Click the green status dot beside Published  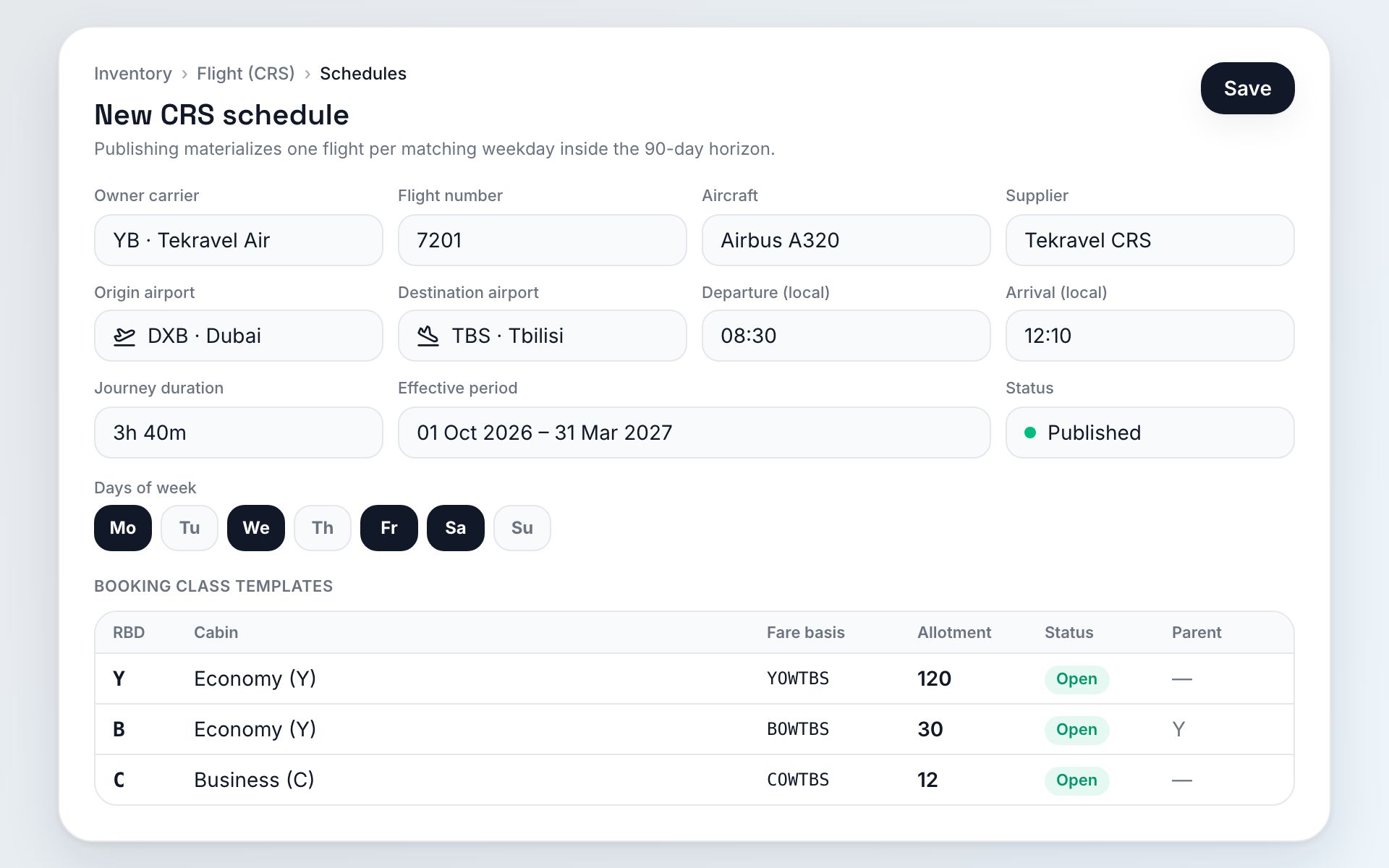(1030, 433)
